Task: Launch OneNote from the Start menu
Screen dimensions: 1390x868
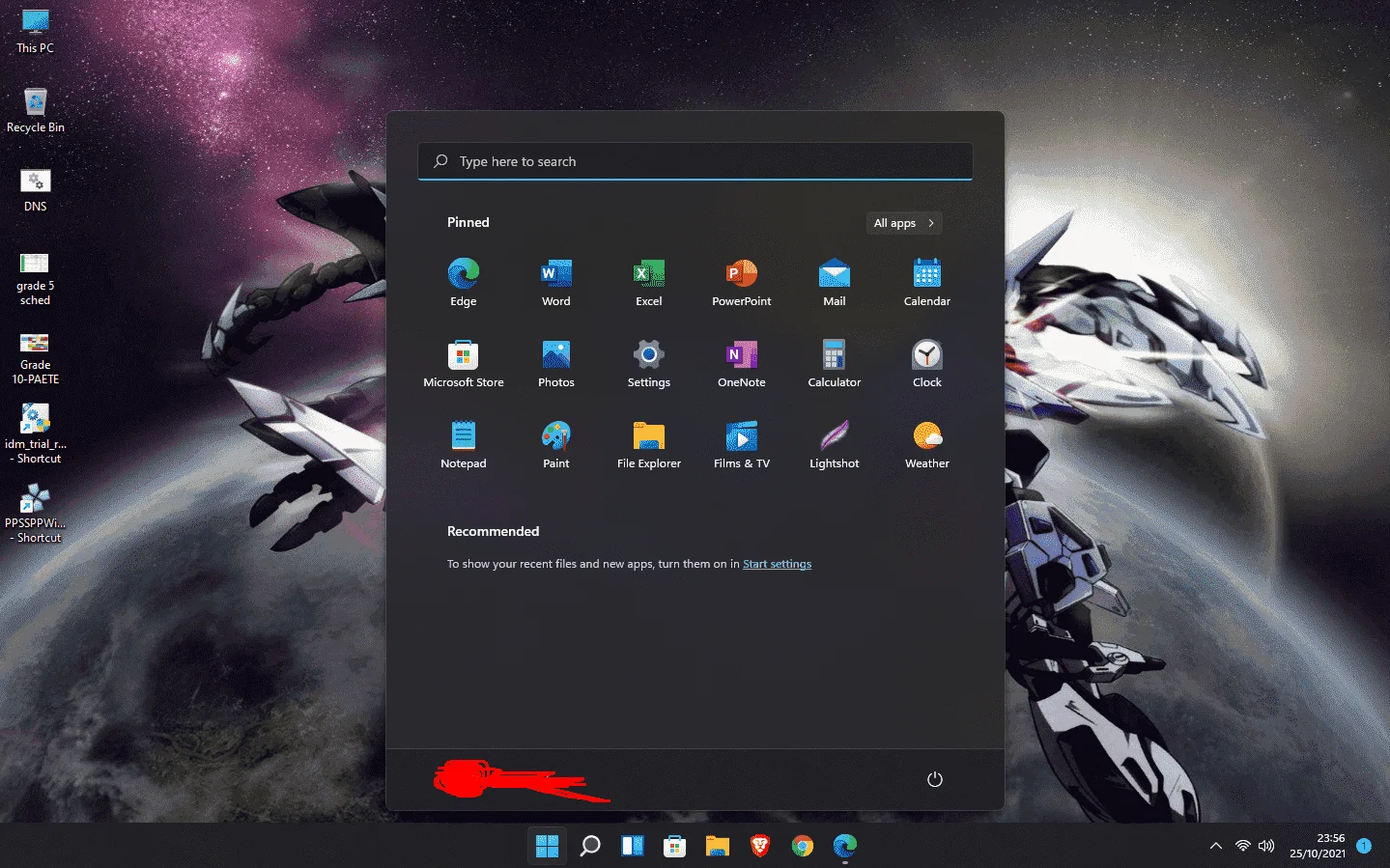Action: click(x=742, y=363)
